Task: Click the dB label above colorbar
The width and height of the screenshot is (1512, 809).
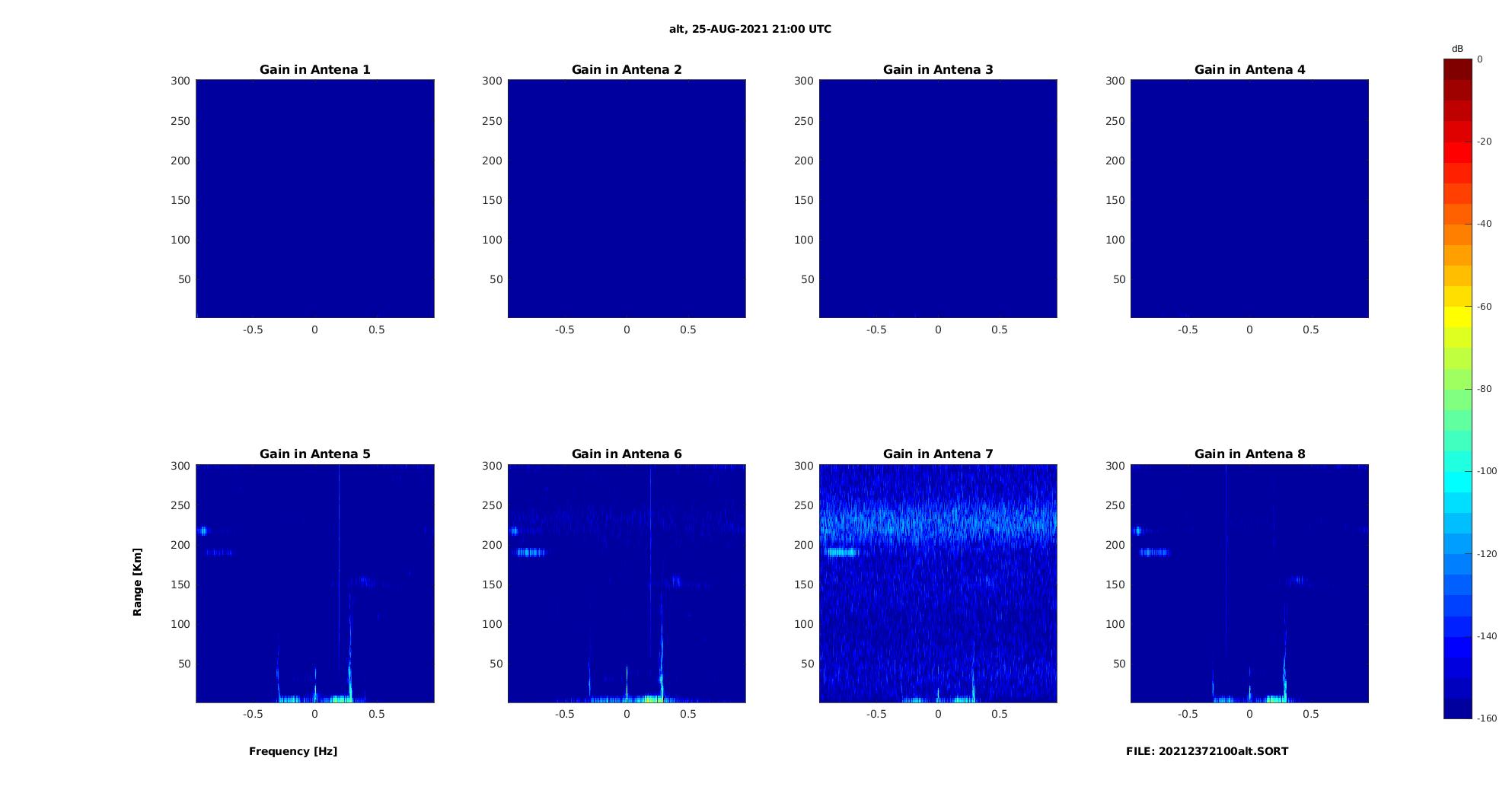Action: (1457, 49)
